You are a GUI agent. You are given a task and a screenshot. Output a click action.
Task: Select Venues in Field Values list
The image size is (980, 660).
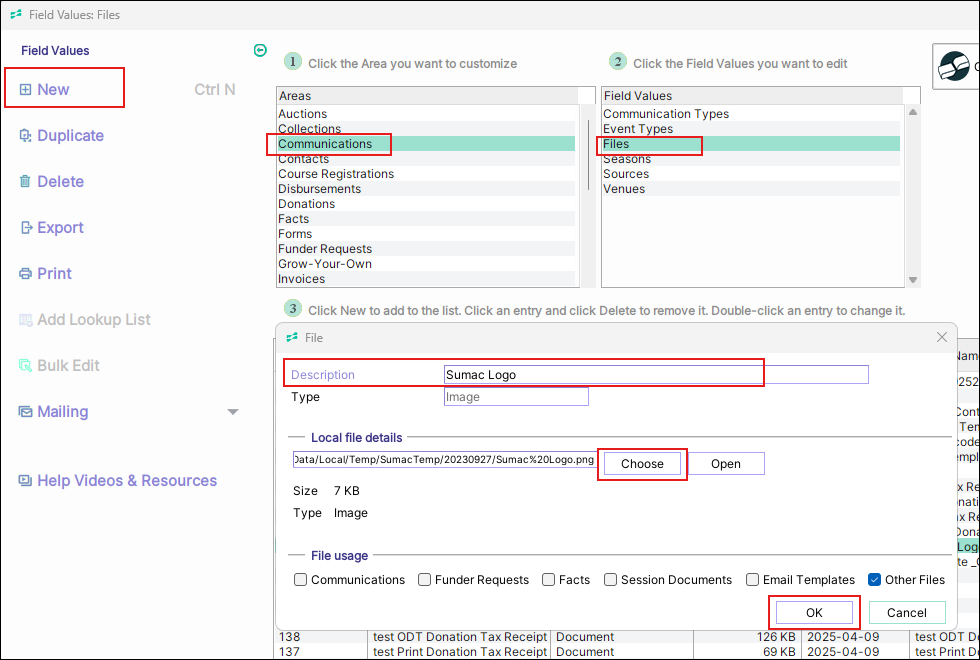pos(624,189)
